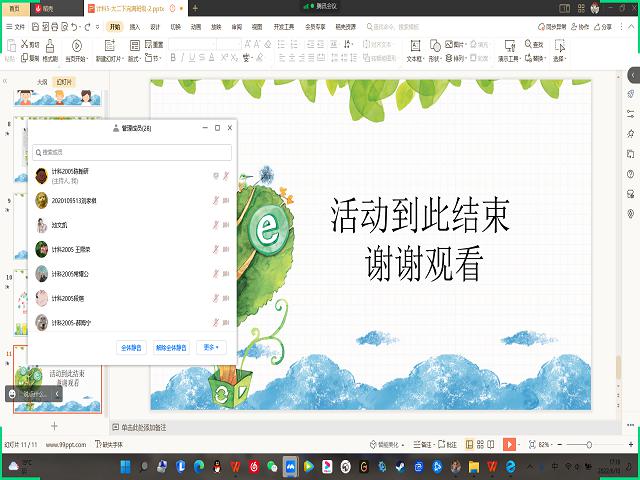This screenshot has height=480, width=640.
Task: Click the Redo arrow icon
Action: (87, 27)
